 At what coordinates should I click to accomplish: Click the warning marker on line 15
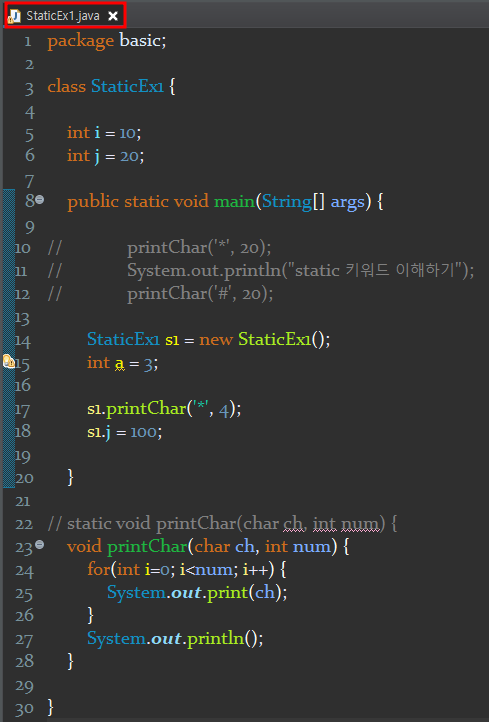[x=8, y=362]
